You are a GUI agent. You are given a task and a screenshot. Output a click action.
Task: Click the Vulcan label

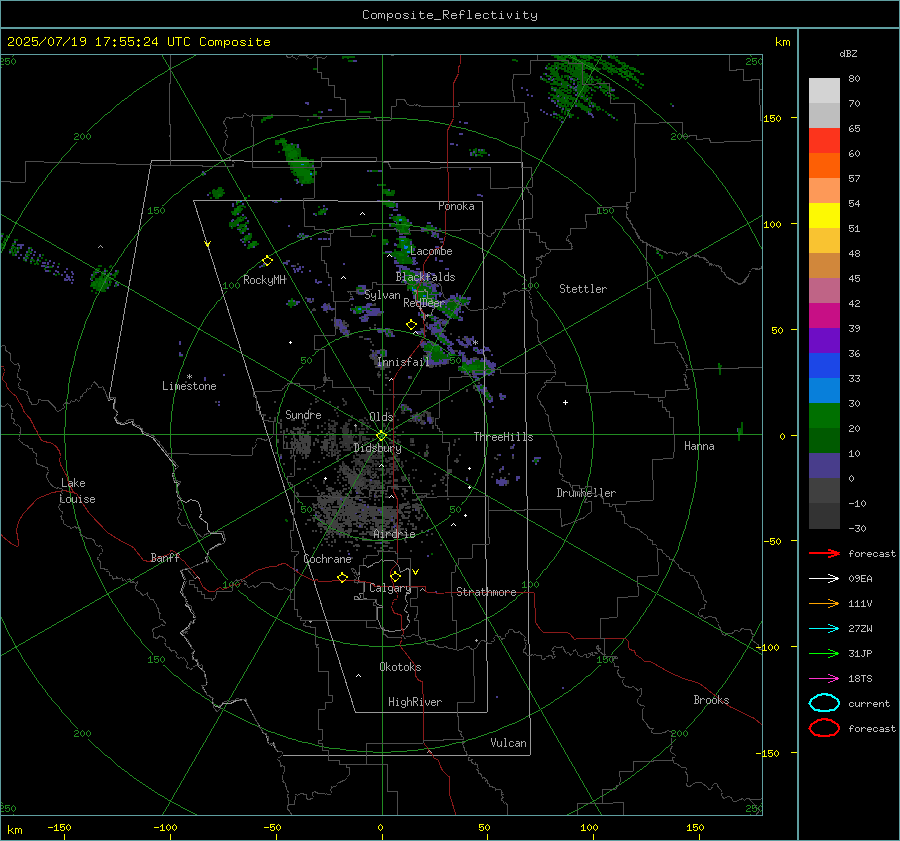tap(508, 743)
